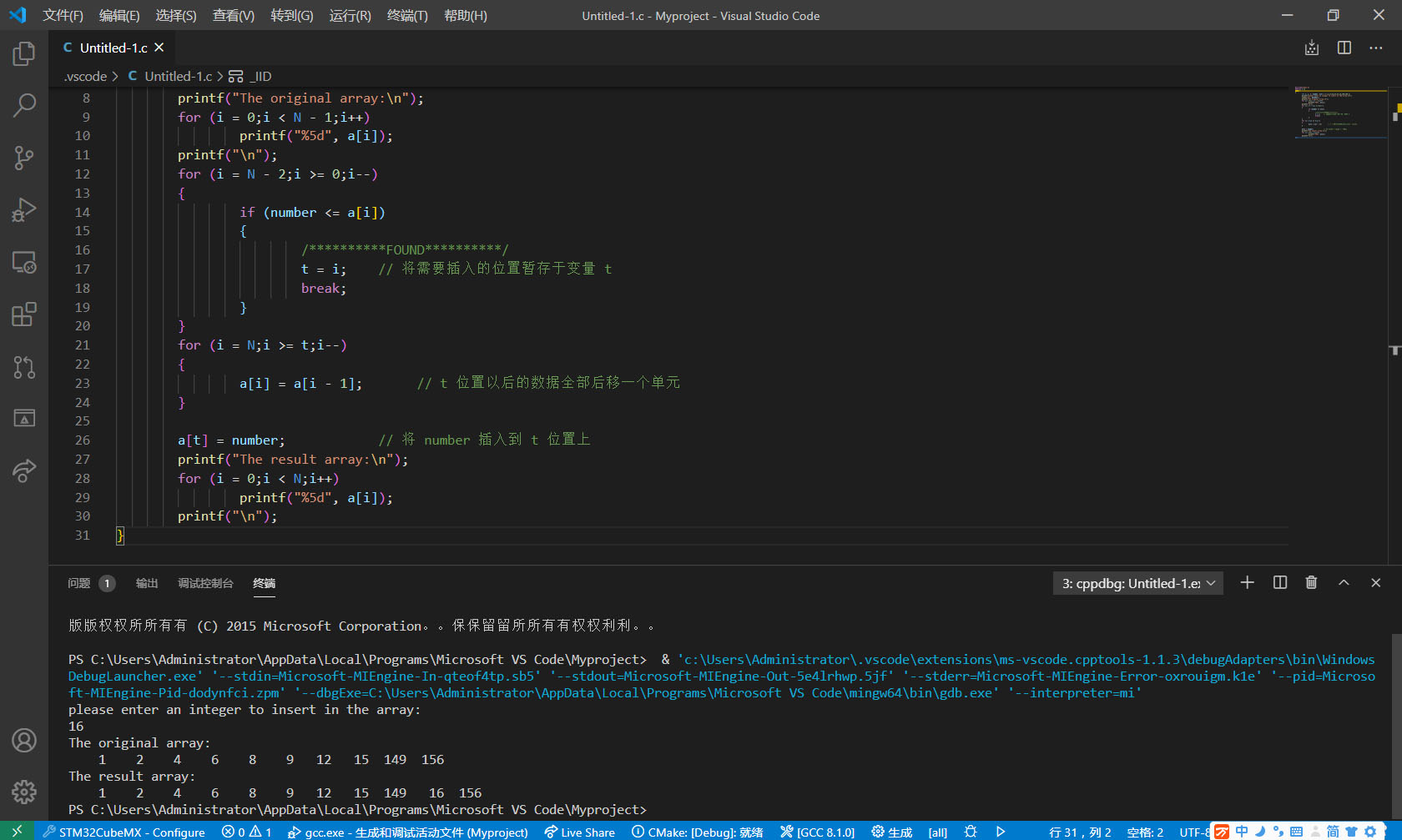Click .vscode in the breadcrumb

(x=86, y=76)
